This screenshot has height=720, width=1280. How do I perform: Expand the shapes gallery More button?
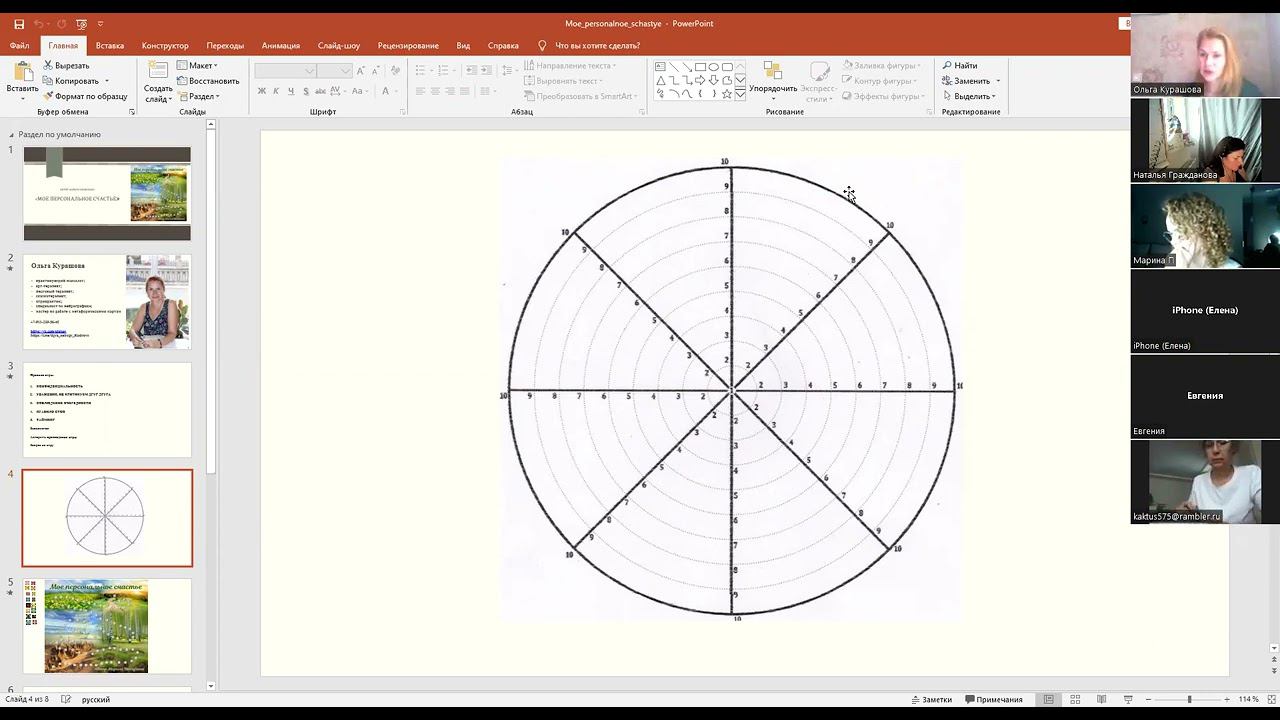click(x=740, y=94)
